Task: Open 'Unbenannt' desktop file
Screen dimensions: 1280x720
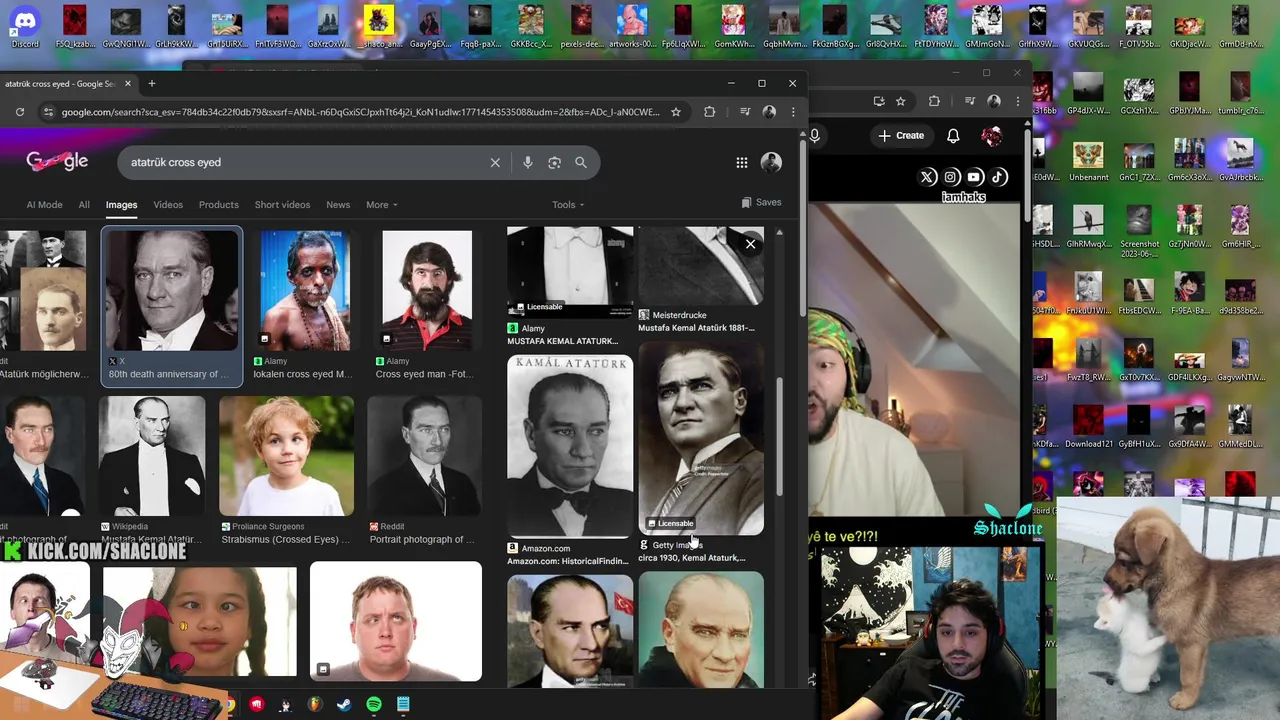Action: point(1088,162)
